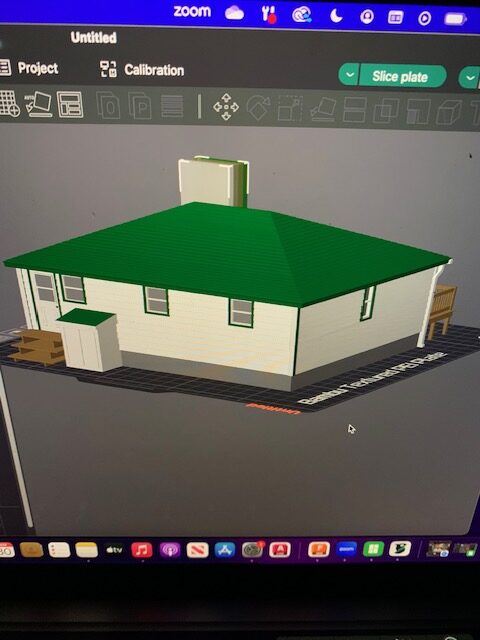The height and width of the screenshot is (640, 480).
Task: Click the fork and knife menu bar icon
Action: [269, 14]
